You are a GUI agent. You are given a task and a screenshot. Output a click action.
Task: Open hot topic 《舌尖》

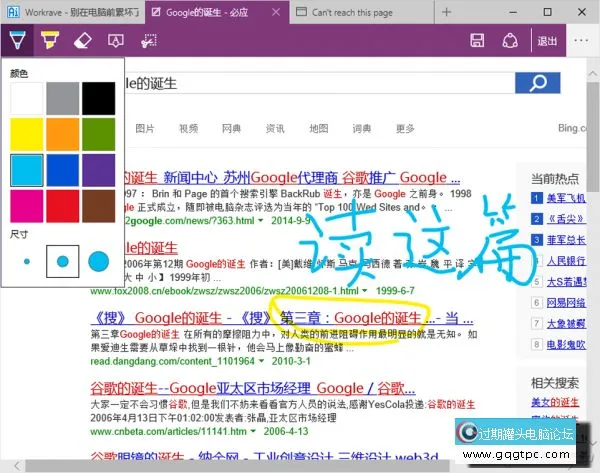tap(566, 219)
